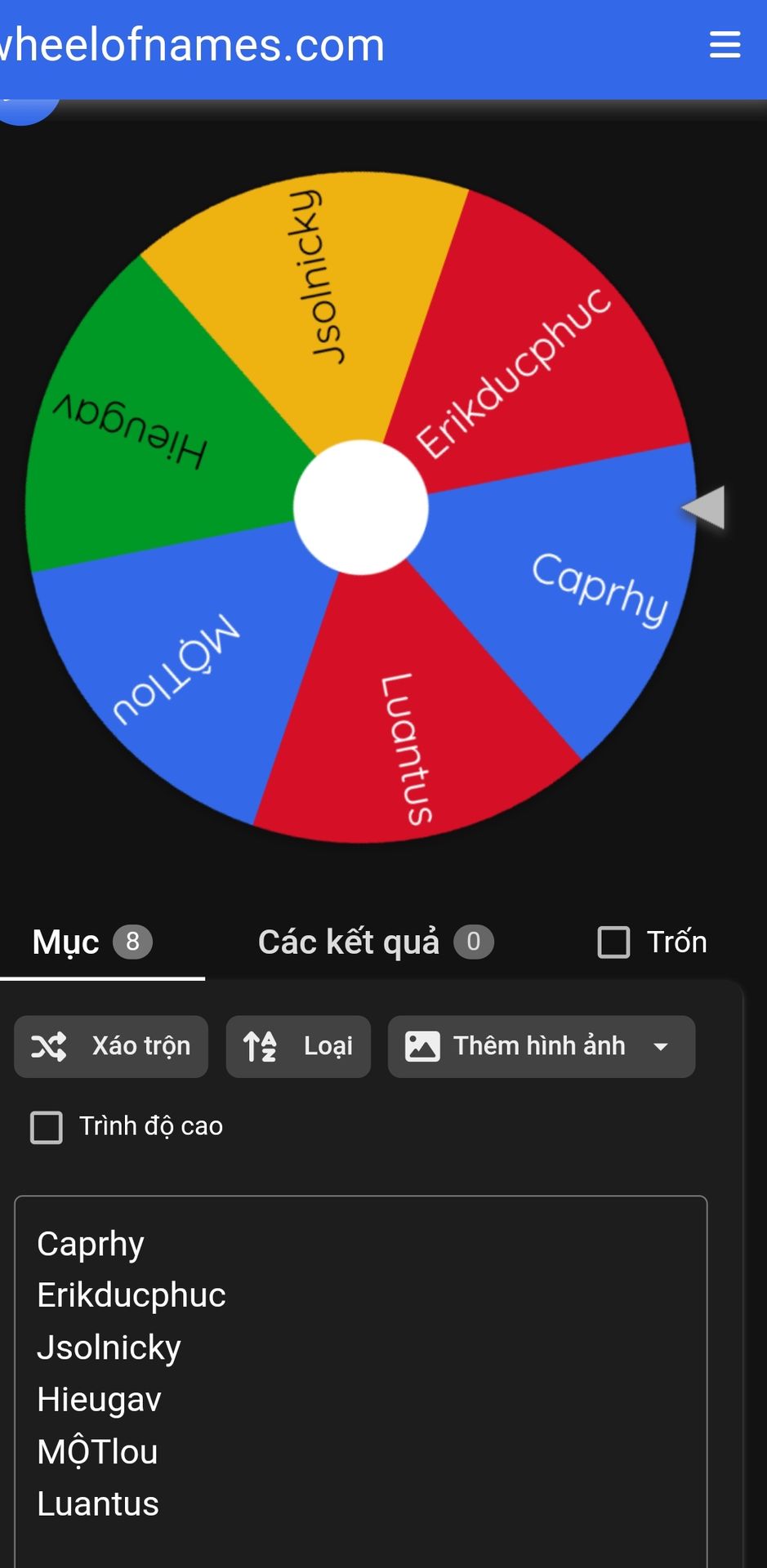The height and width of the screenshot is (1568, 767).
Task: Click the Luantus entry in the text list
Action: (x=98, y=1503)
